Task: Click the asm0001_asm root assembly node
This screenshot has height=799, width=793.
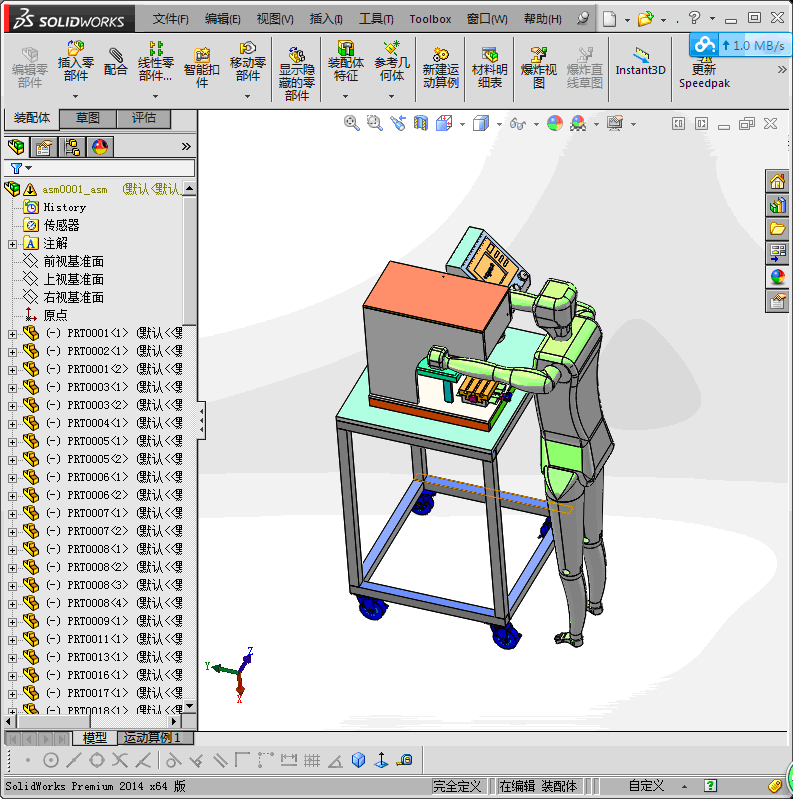Action: point(74,190)
